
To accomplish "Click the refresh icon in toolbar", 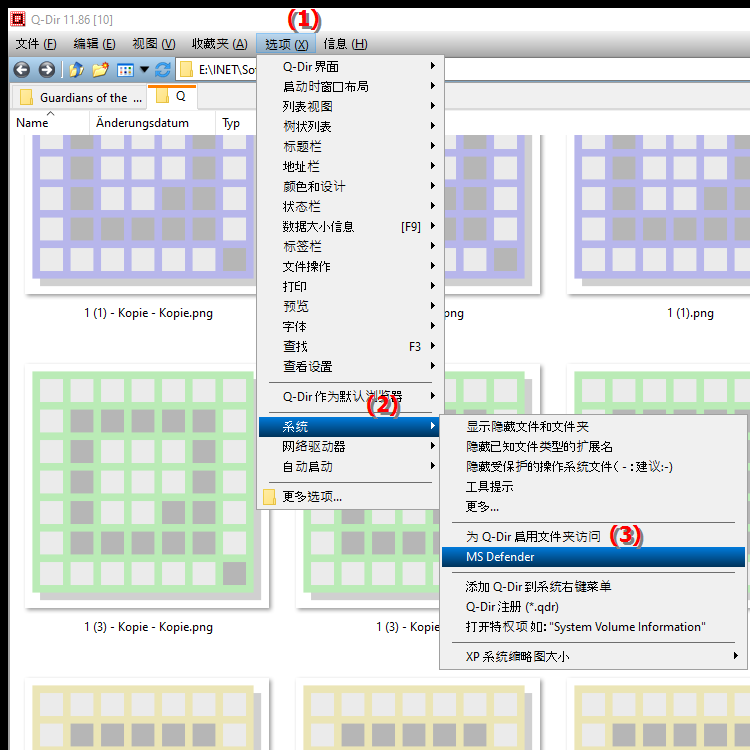I will (x=163, y=70).
